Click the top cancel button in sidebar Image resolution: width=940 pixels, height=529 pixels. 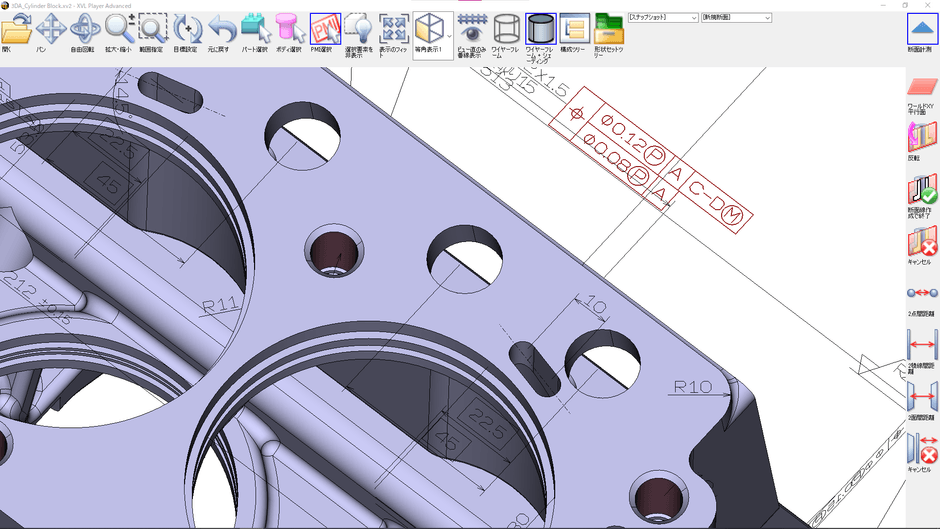coord(921,243)
